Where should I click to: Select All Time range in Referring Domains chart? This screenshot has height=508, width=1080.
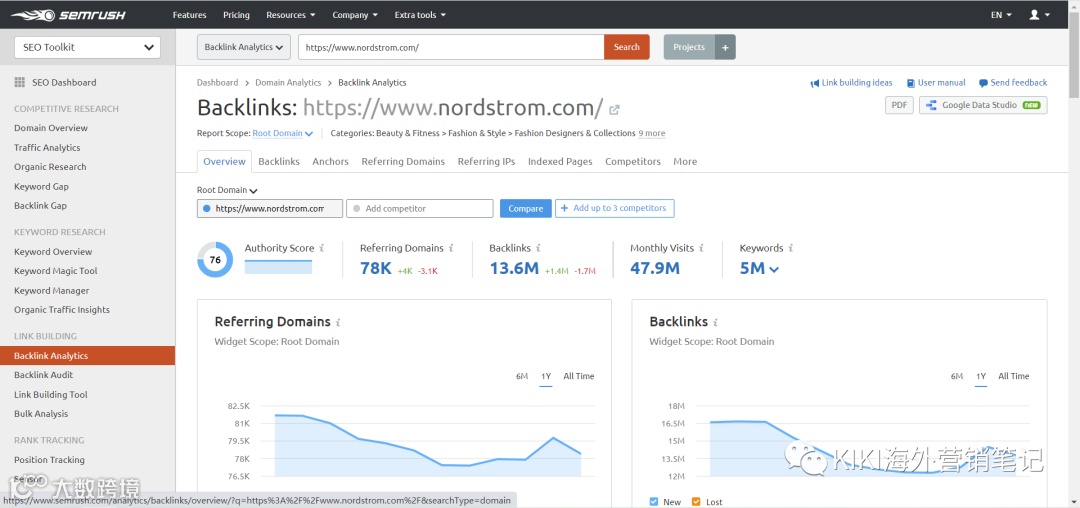pyautogui.click(x=579, y=377)
